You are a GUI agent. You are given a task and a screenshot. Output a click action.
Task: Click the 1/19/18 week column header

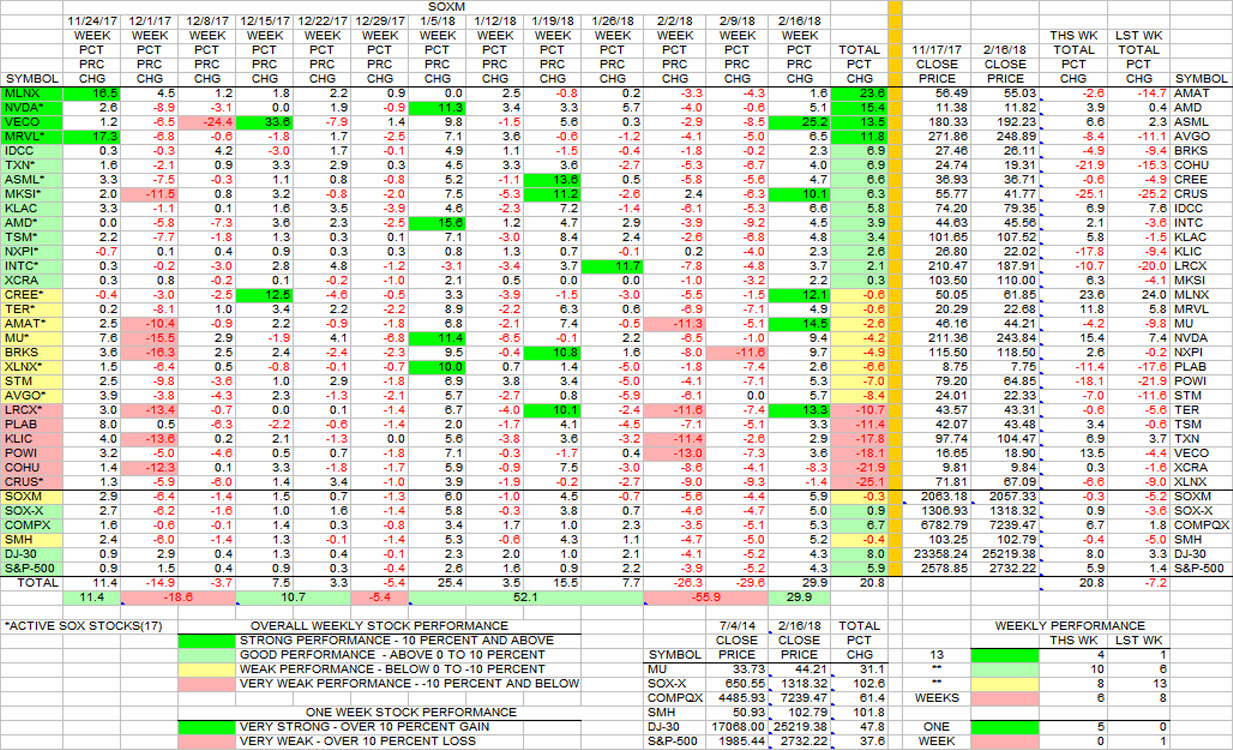[552, 20]
